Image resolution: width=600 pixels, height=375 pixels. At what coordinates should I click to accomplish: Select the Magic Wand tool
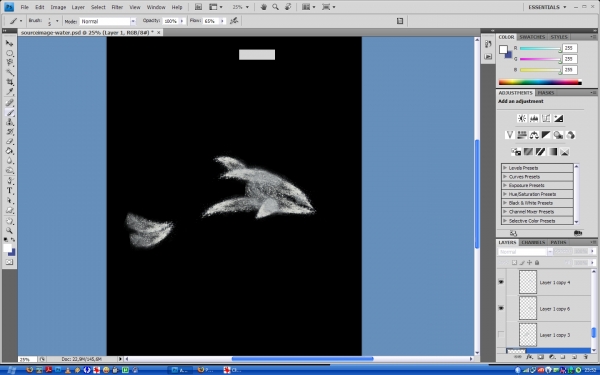click(10, 73)
